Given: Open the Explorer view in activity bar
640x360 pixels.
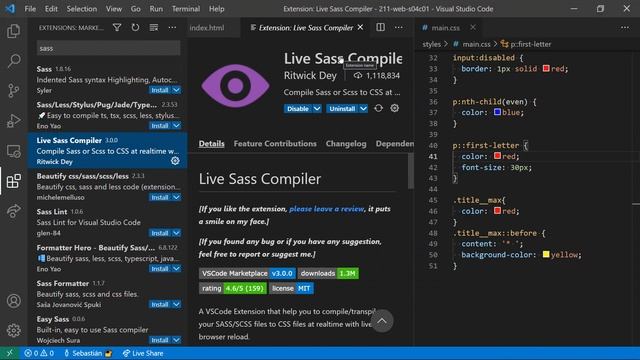Looking at the screenshot, I should point(13,31).
